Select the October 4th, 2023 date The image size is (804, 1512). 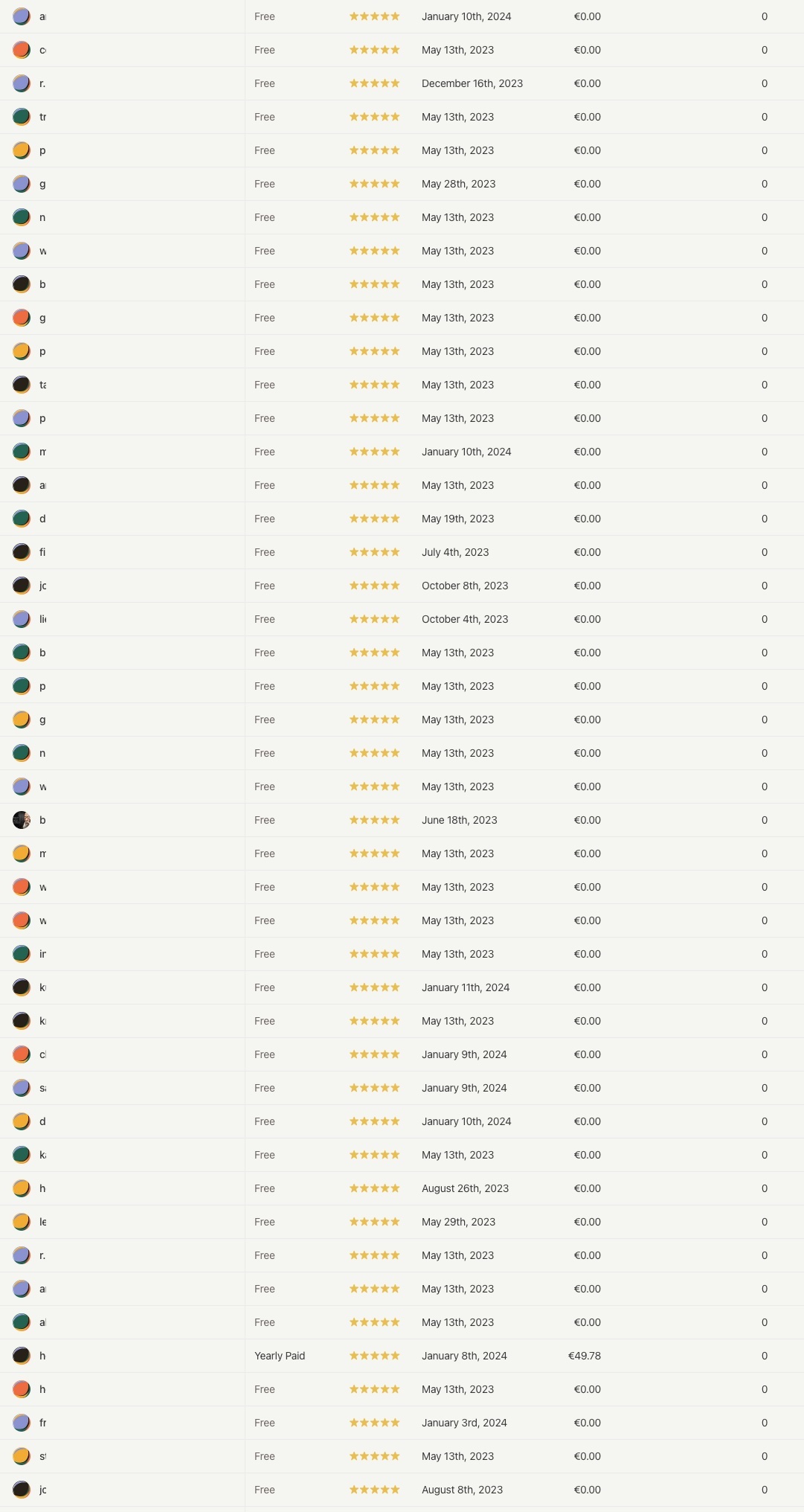(465, 619)
